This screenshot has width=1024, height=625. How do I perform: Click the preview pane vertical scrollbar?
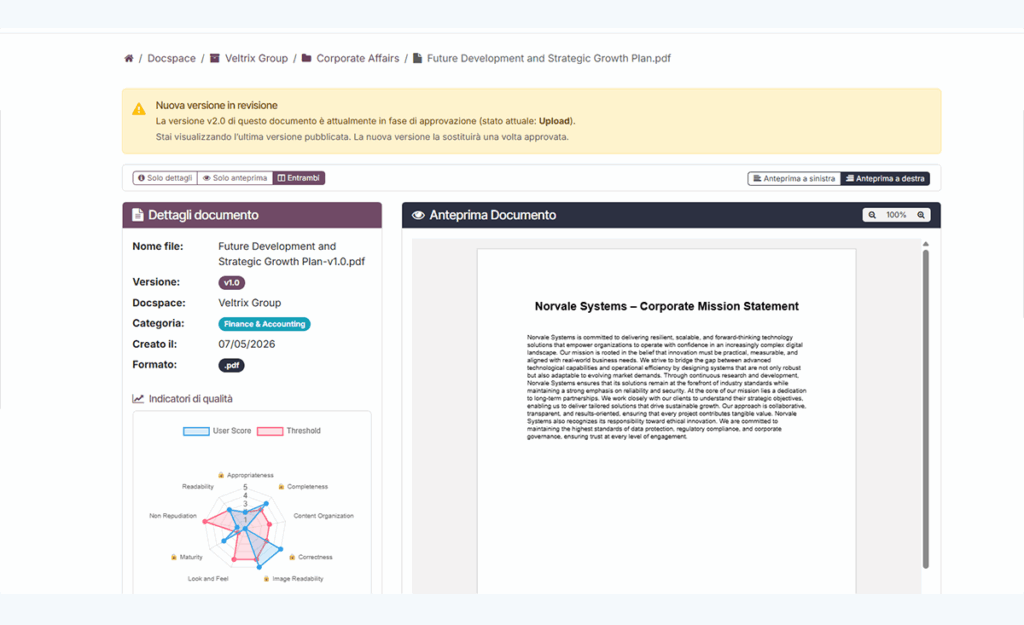pyautogui.click(x=925, y=409)
